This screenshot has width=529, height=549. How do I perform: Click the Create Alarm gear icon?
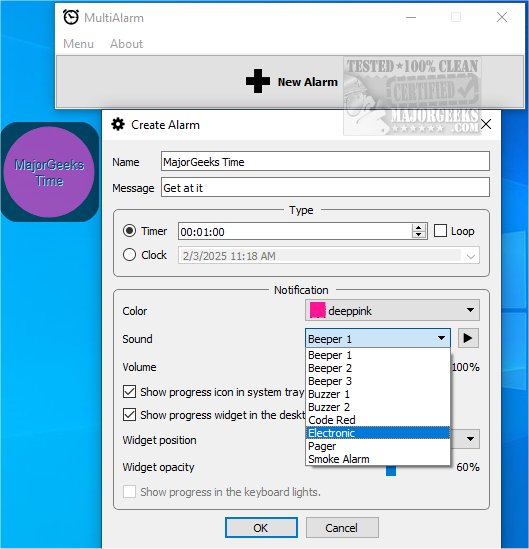pos(118,124)
